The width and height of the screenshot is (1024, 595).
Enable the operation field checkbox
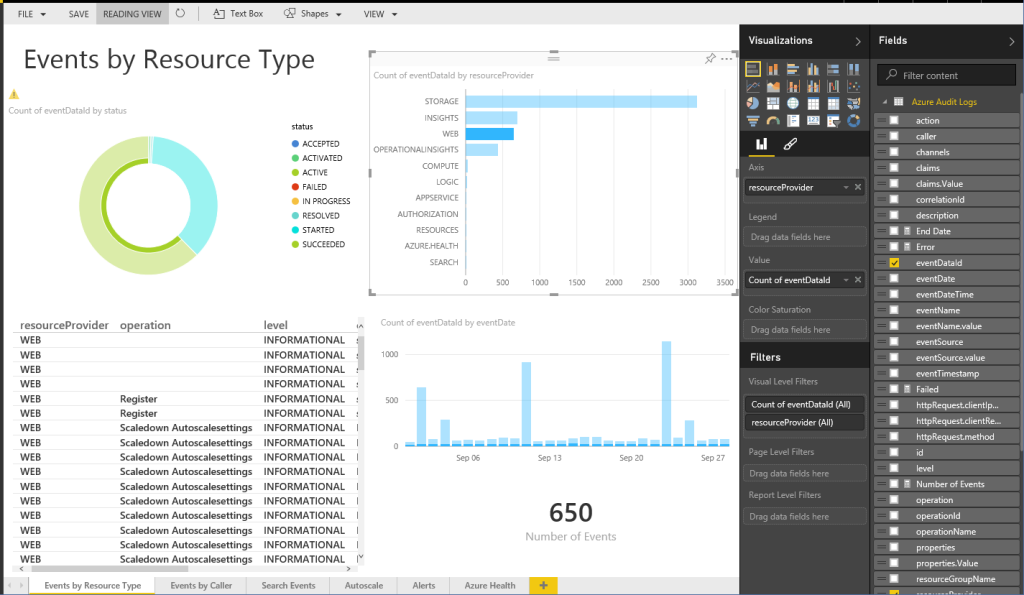tap(894, 500)
